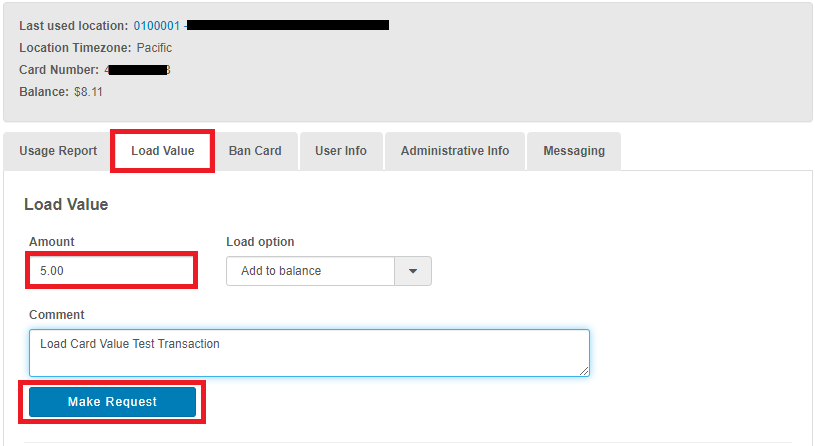The width and height of the screenshot is (815, 446).
Task: Click the Amount field label
Action: (52, 242)
